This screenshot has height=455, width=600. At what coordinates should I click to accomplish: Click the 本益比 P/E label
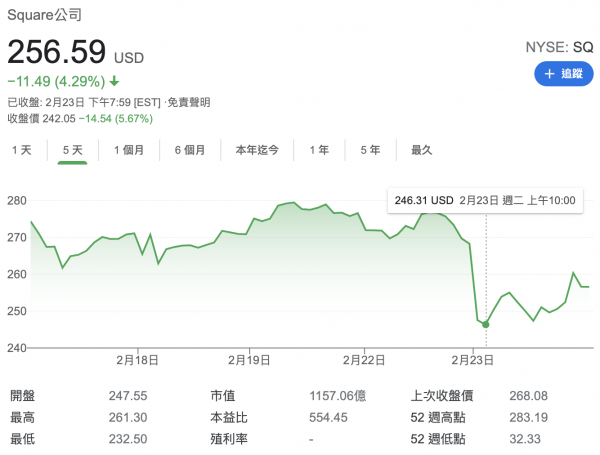pos(229,417)
